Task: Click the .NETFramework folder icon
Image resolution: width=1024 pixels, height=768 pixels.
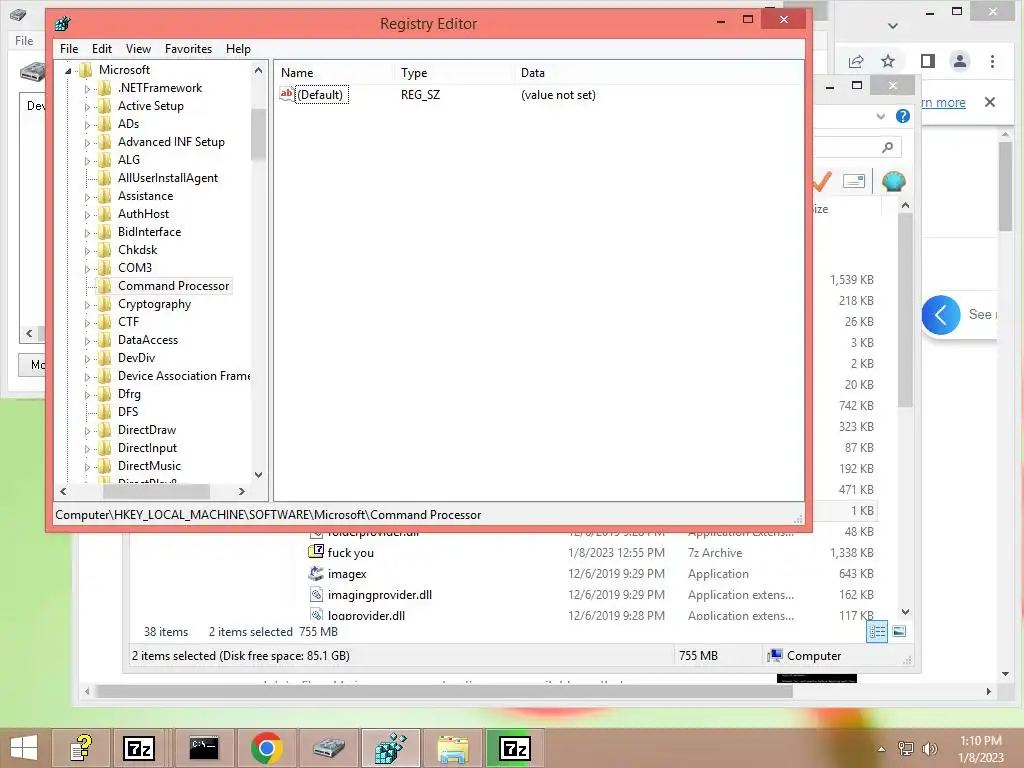Action: pos(104,88)
